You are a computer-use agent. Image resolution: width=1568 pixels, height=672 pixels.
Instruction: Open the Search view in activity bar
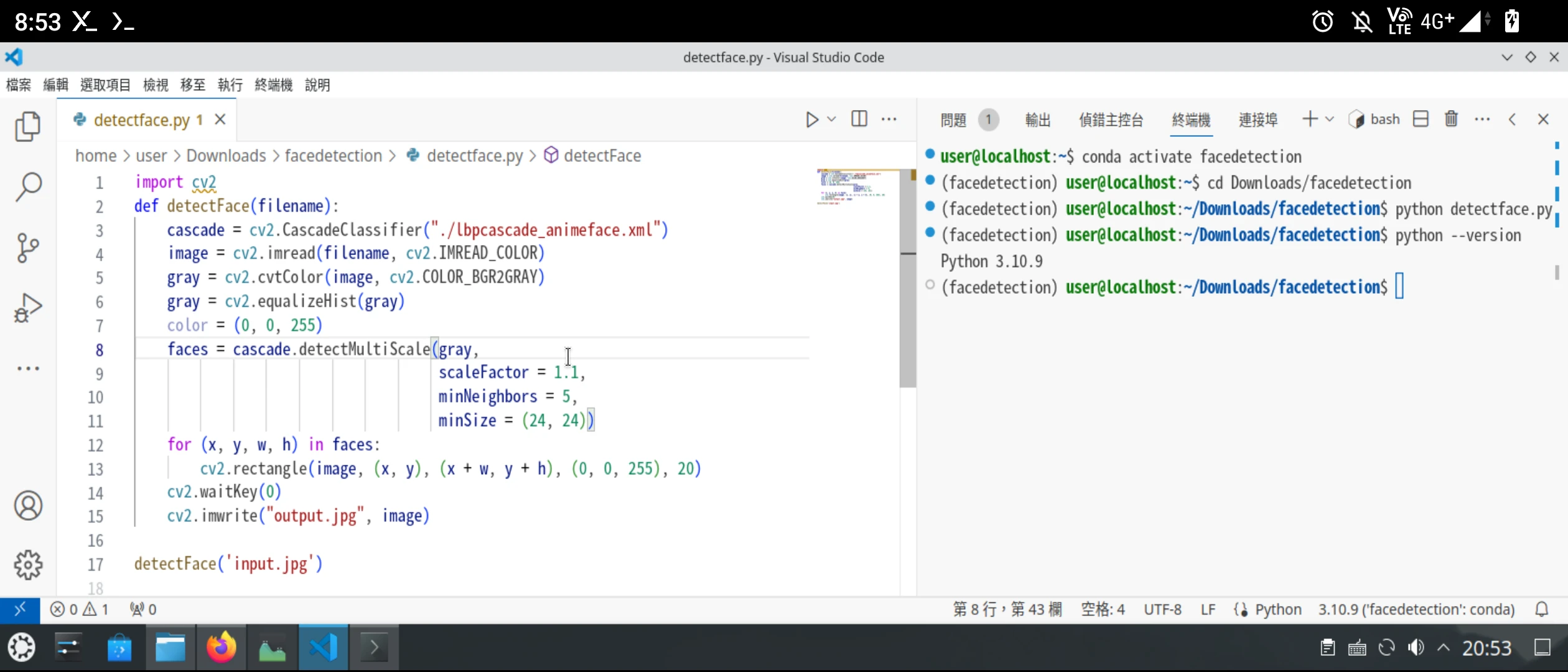pyautogui.click(x=27, y=186)
